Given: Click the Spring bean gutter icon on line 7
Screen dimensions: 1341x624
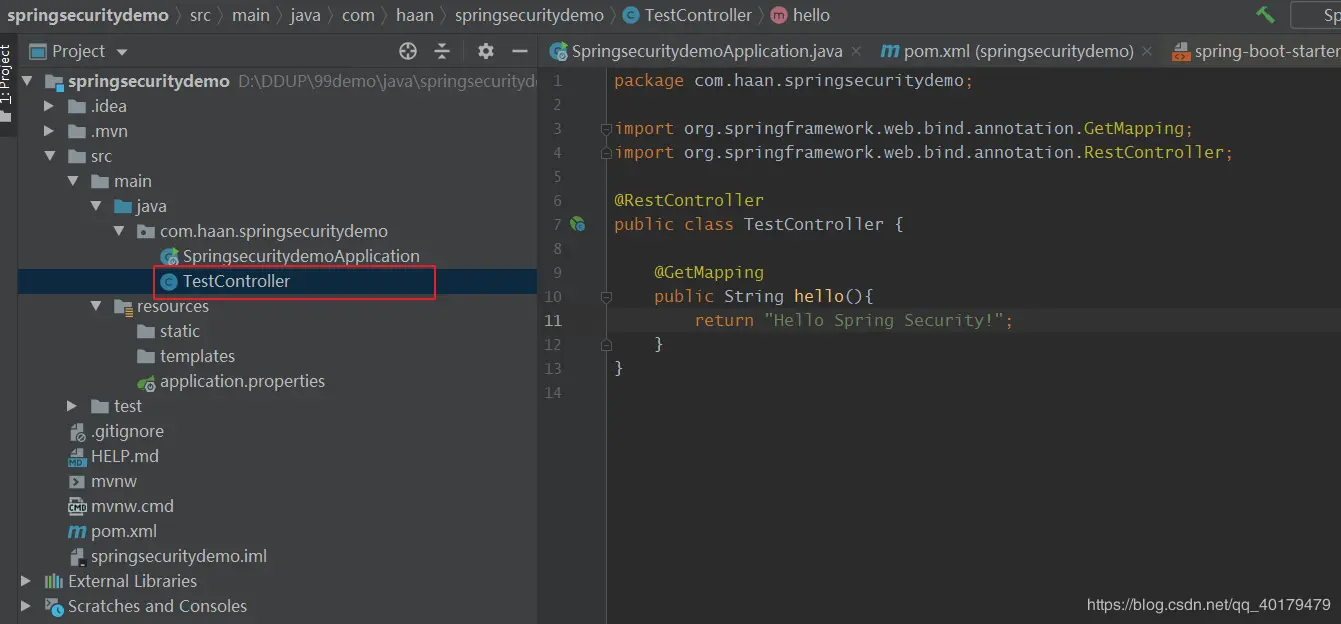Looking at the screenshot, I should coord(577,224).
